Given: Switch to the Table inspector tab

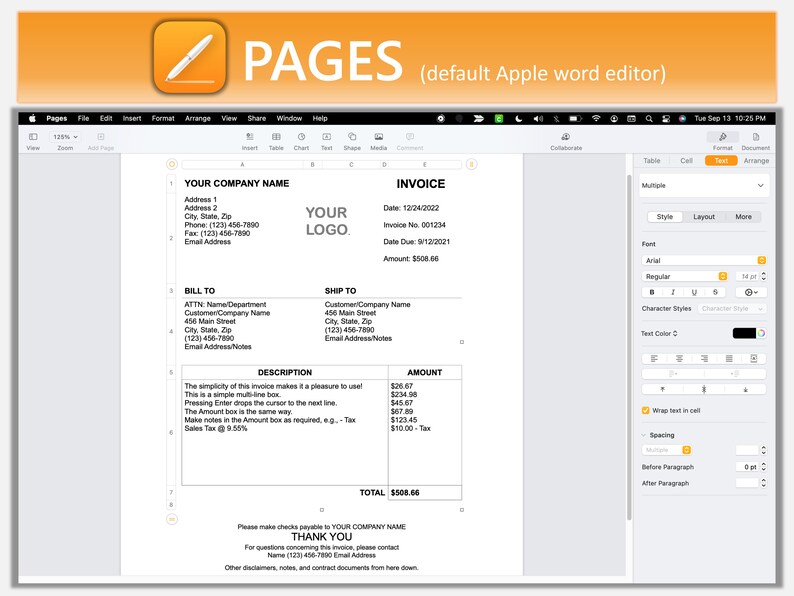Looking at the screenshot, I should point(652,161).
